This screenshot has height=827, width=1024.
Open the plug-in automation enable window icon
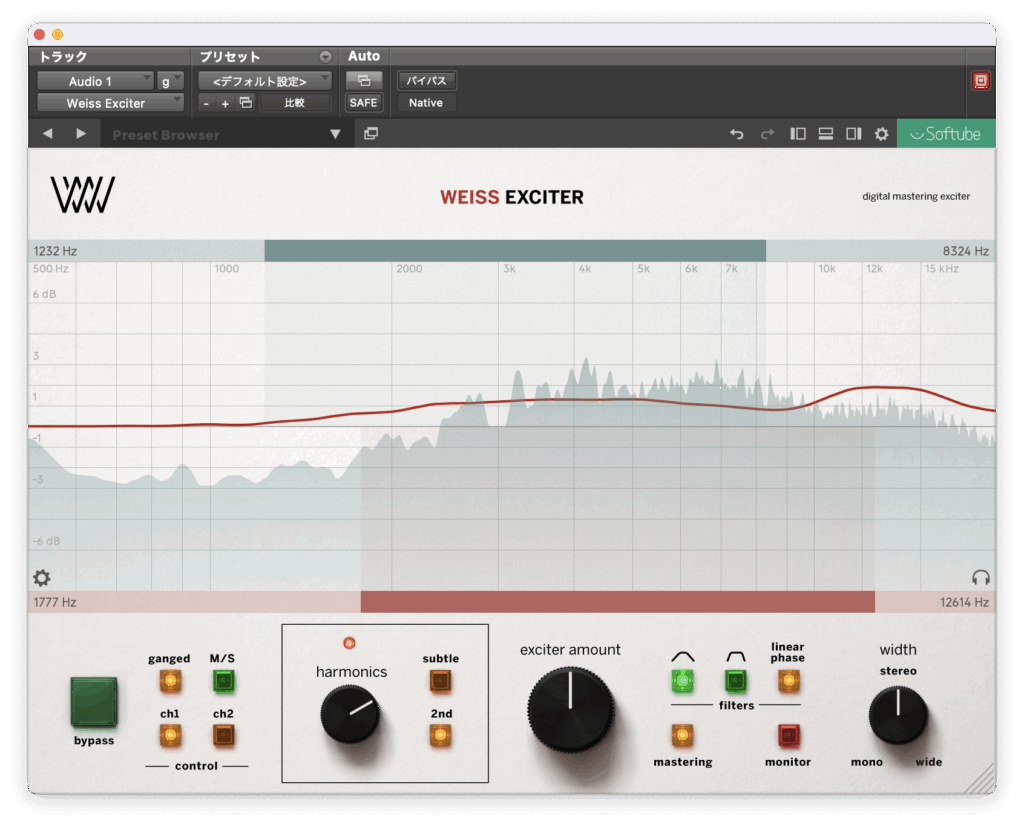click(x=364, y=80)
